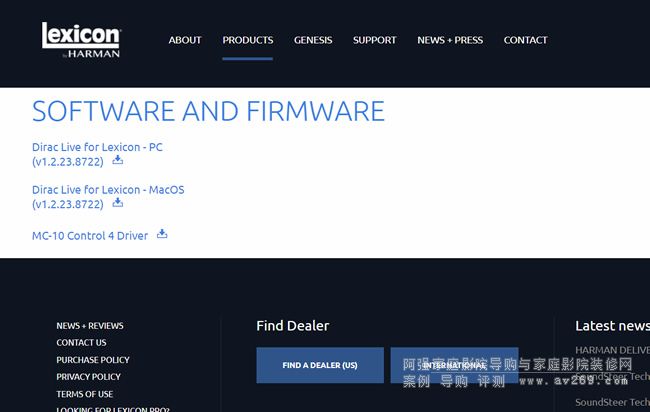The image size is (650, 412).
Task: Click CONTACT US in the footer
Action: pos(81,343)
